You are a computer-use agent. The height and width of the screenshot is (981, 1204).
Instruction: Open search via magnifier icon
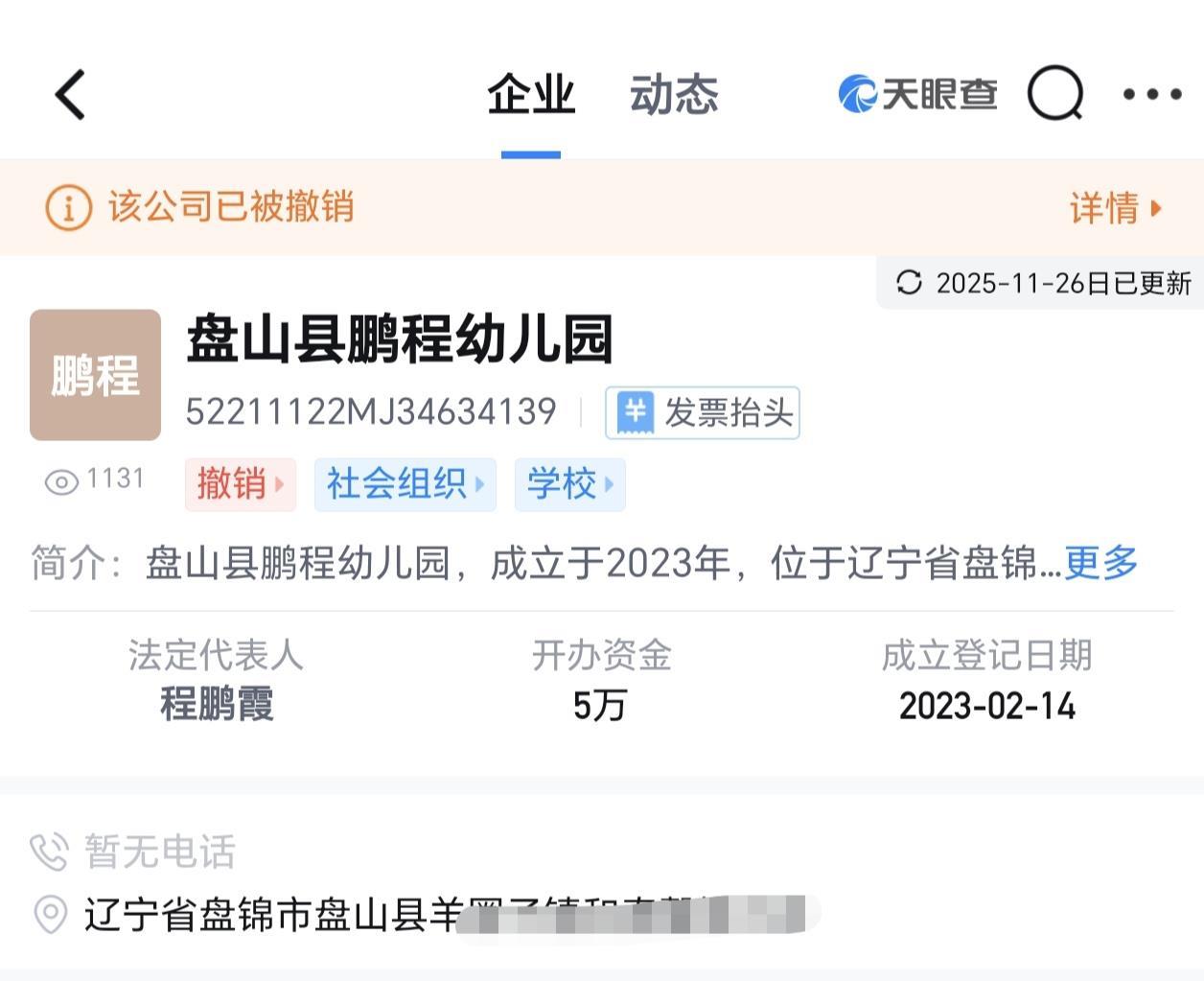pyautogui.click(x=1054, y=94)
